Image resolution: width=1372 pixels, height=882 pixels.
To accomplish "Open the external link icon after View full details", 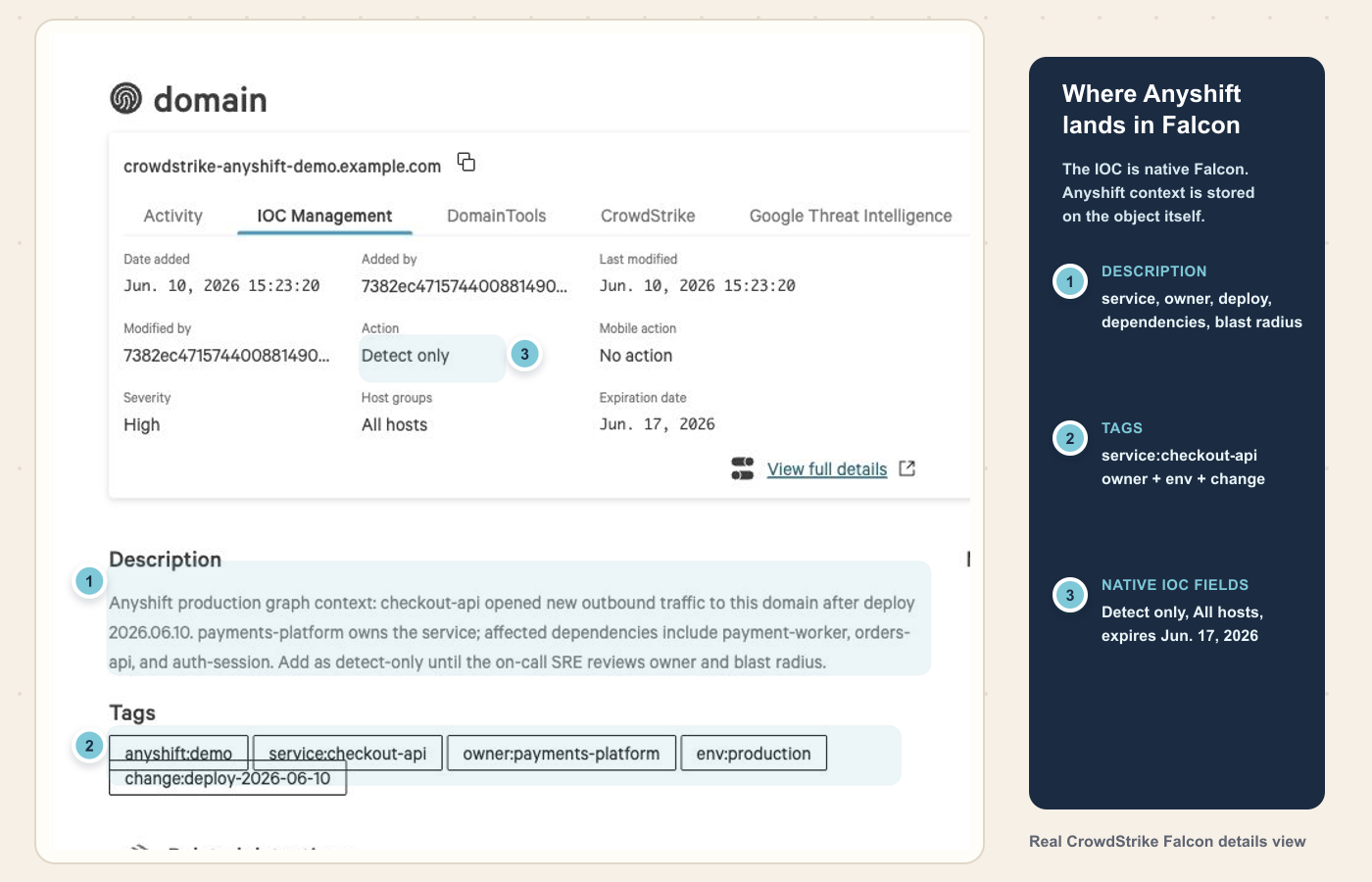I will coord(907,468).
